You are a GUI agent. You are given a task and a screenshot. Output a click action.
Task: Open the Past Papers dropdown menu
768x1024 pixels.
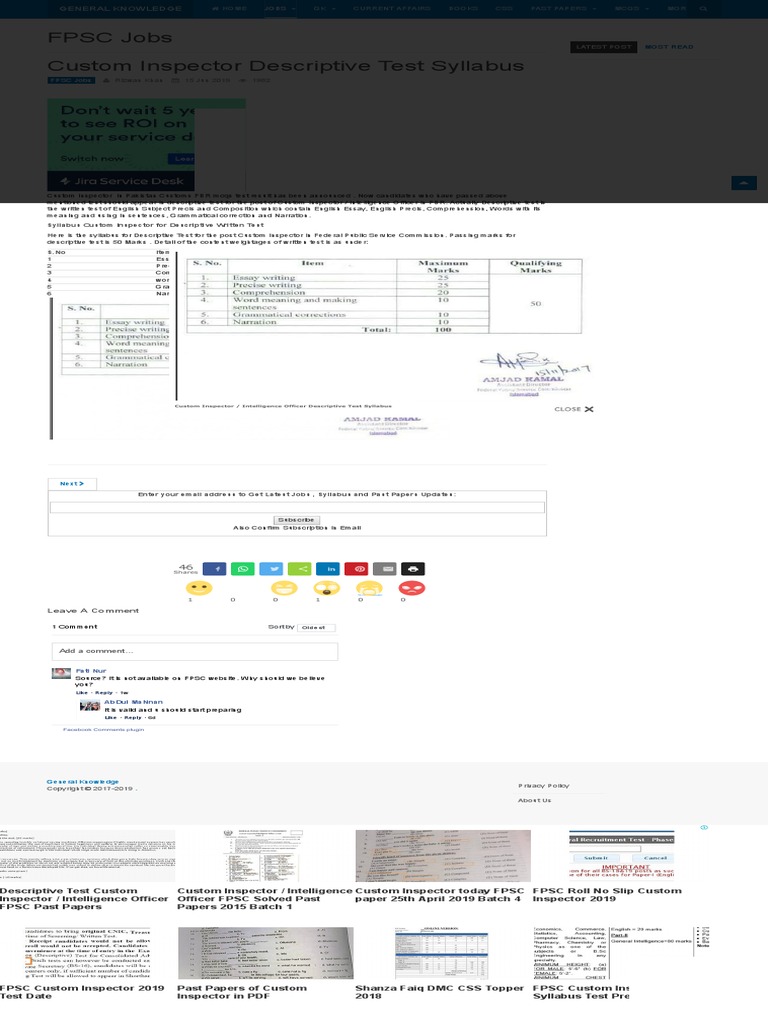[564, 8]
